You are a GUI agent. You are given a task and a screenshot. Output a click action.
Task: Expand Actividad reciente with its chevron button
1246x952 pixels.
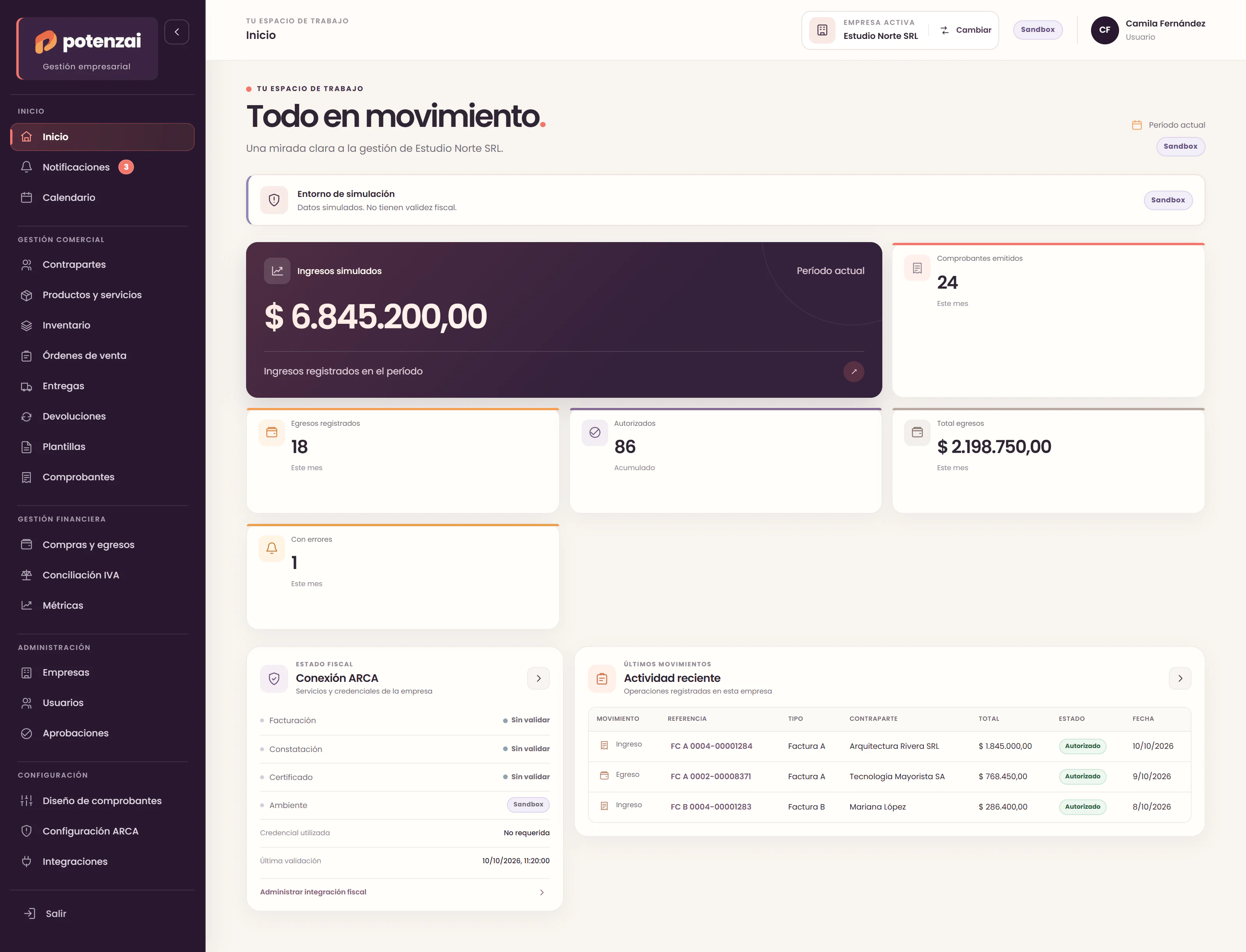1180,678
